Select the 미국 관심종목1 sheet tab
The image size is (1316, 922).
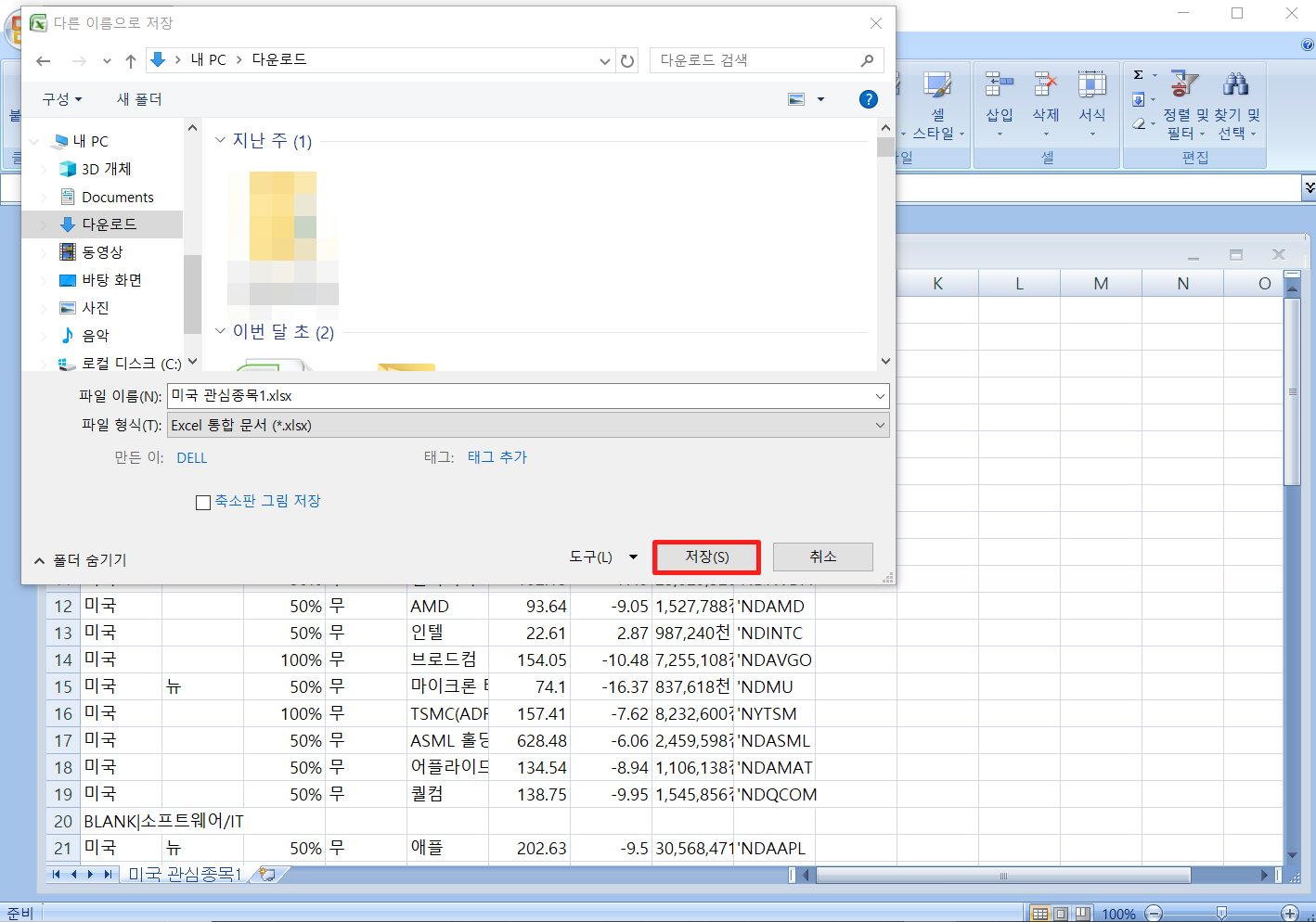185,874
